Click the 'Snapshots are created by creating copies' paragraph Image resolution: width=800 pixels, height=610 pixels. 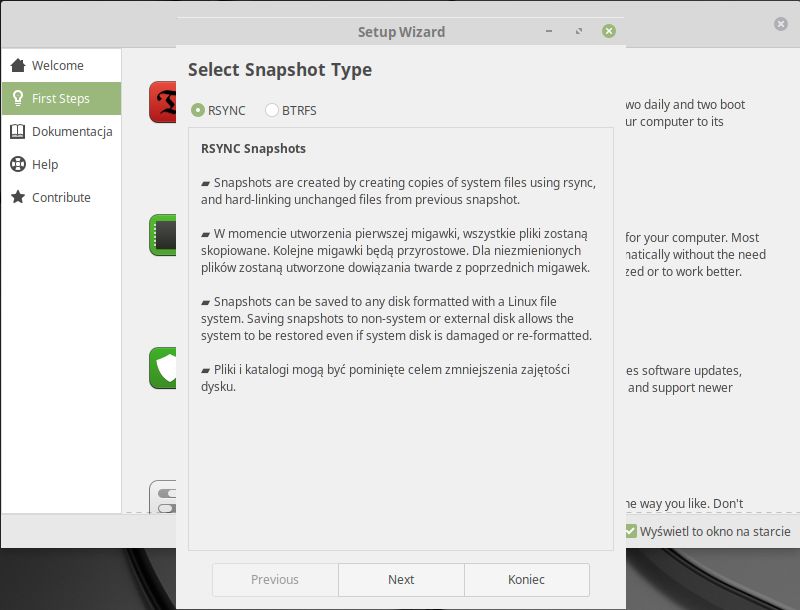point(398,191)
